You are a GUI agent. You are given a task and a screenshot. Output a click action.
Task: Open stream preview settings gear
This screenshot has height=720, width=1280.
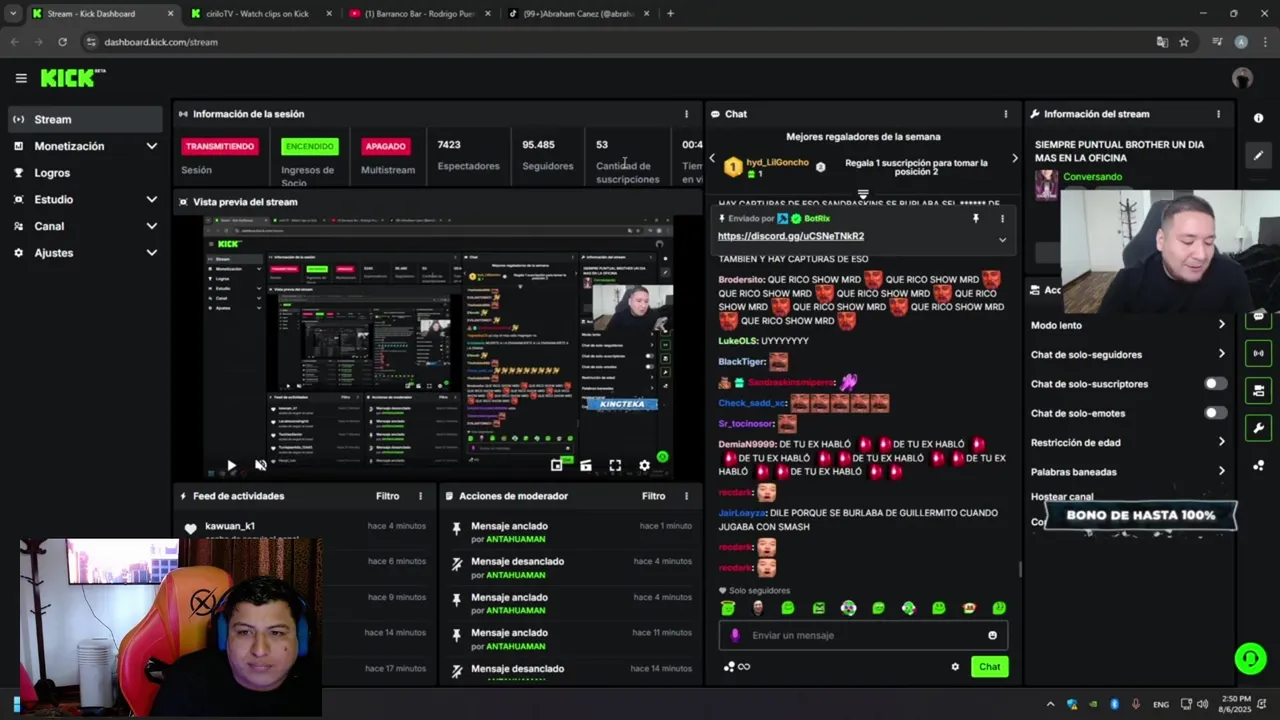[644, 465]
